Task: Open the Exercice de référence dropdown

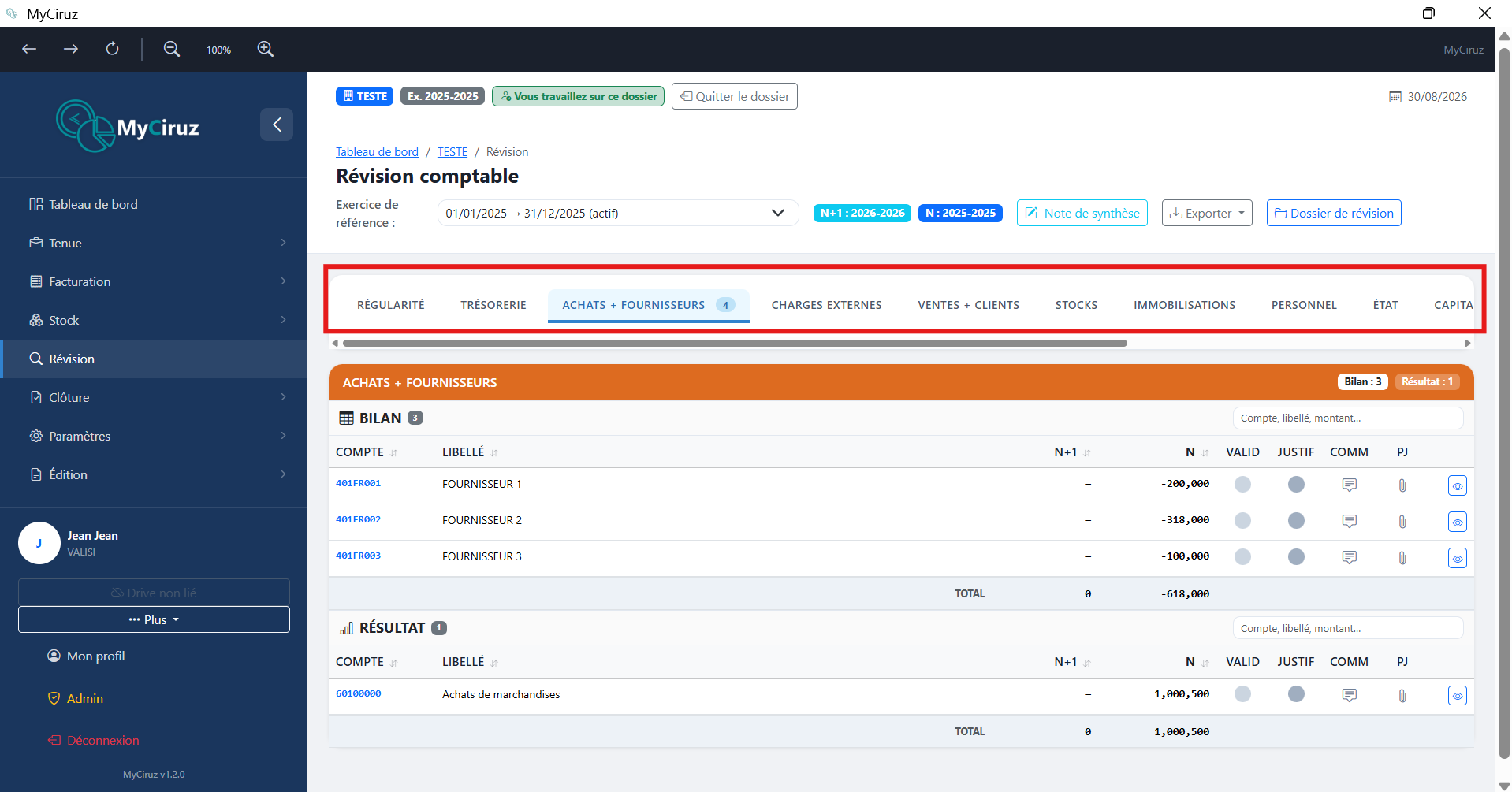Action: [618, 213]
